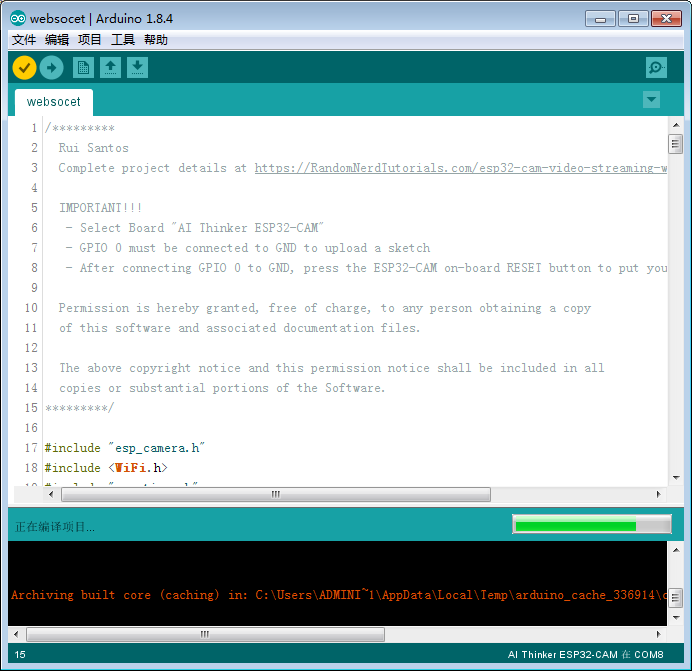Click the Upload sketch arrow button

click(52, 68)
